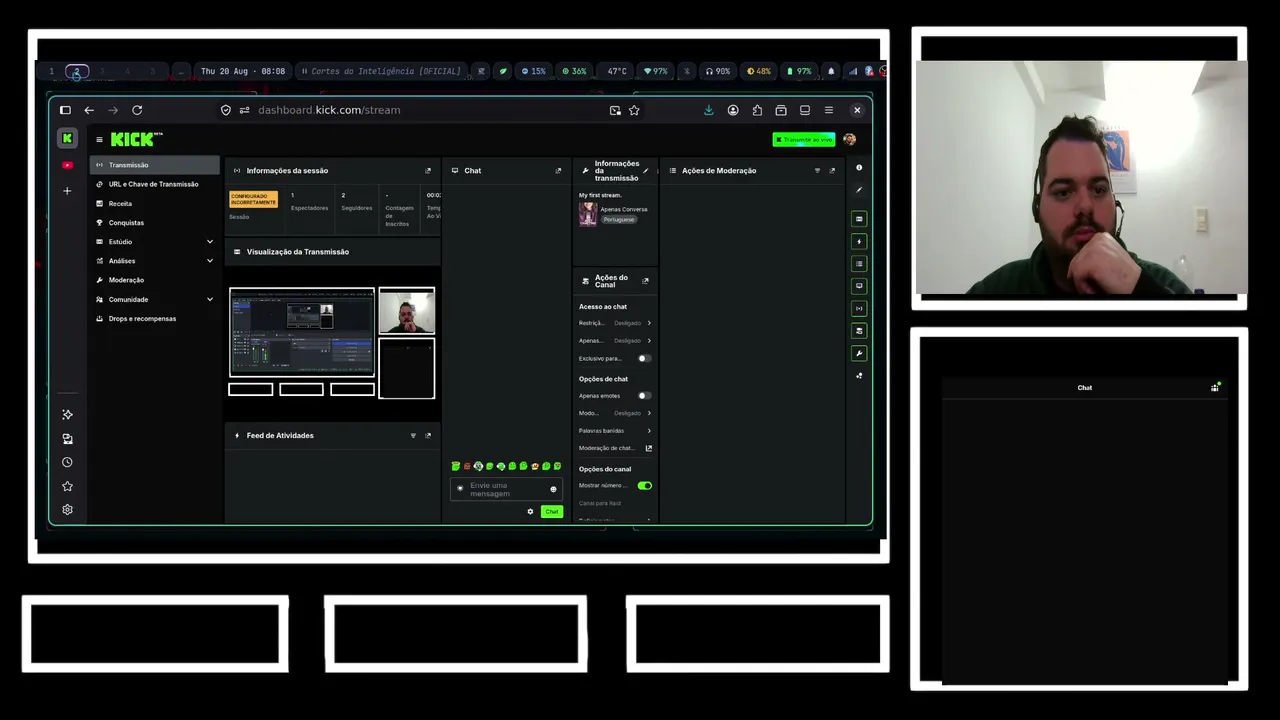Open chat settings gear icon

point(531,512)
